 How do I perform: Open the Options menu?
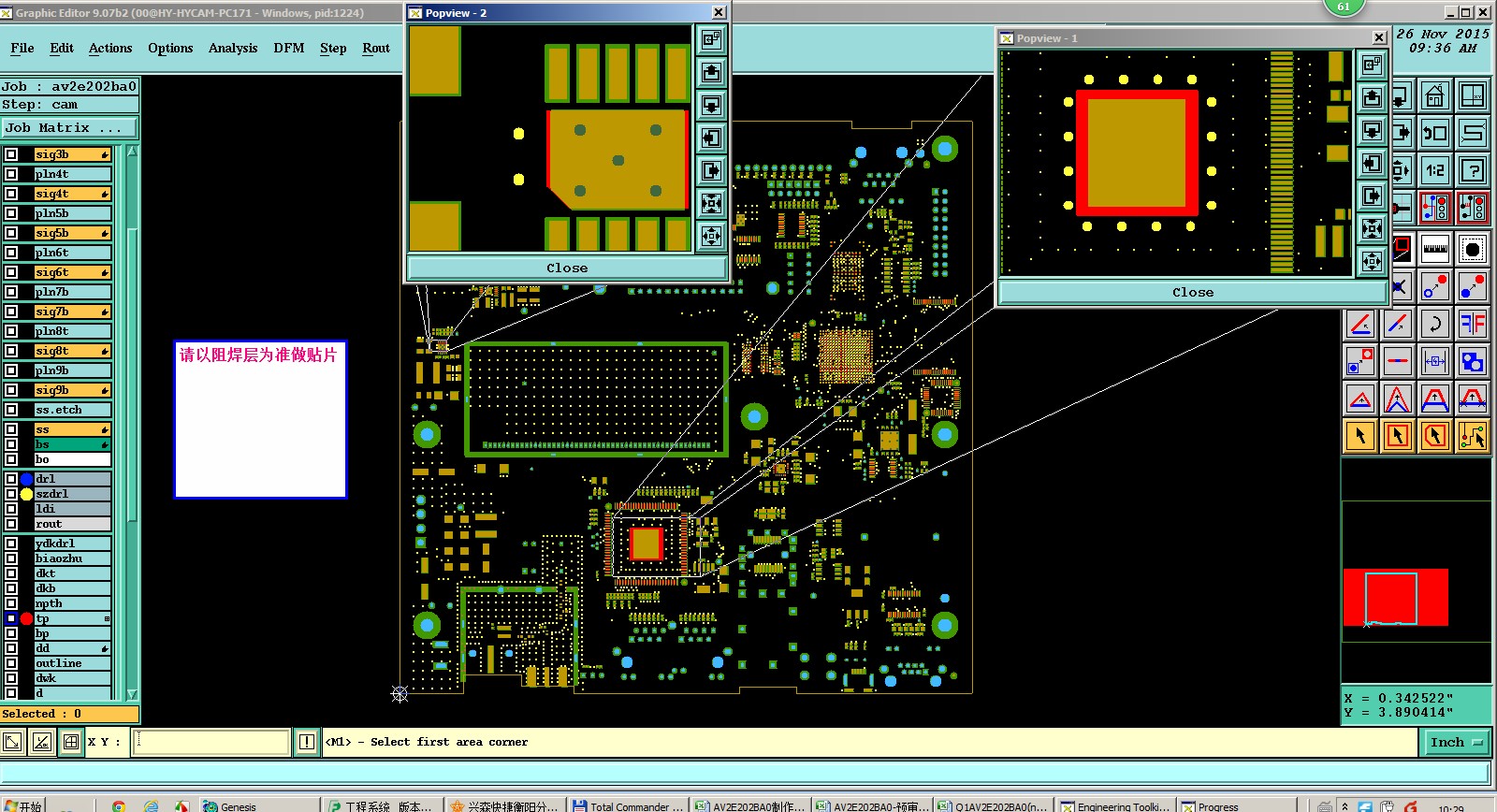[170, 48]
